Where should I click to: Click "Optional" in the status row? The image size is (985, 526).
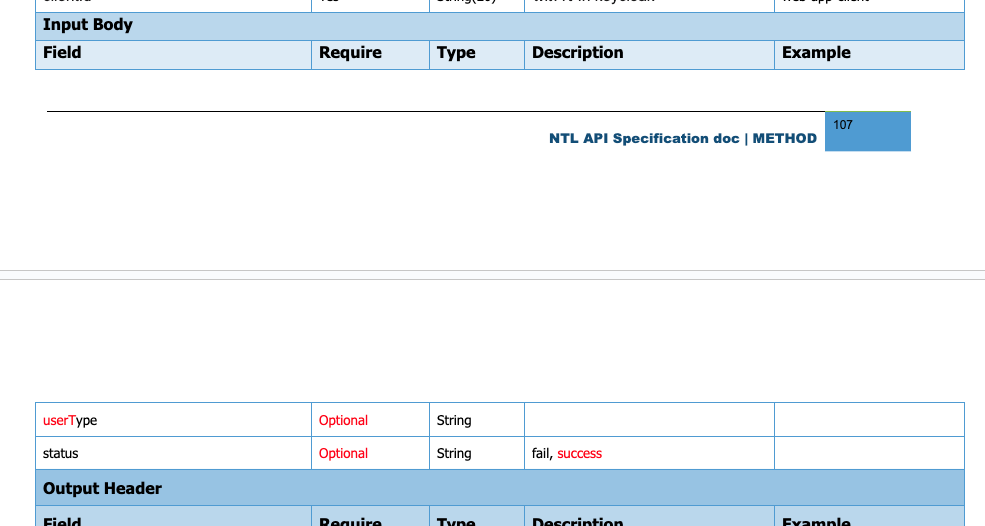[x=343, y=454]
